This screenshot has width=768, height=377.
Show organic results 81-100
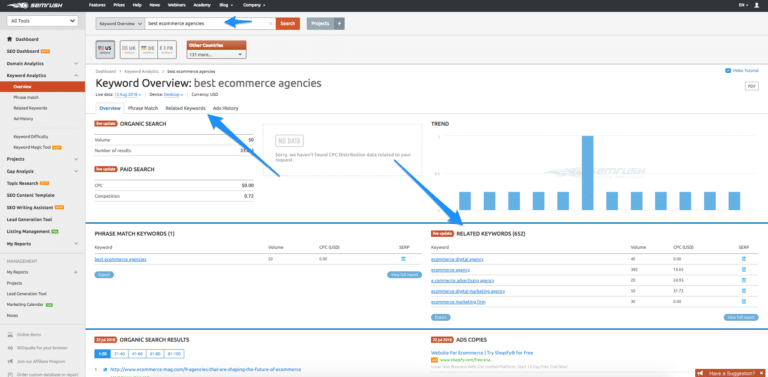175,353
